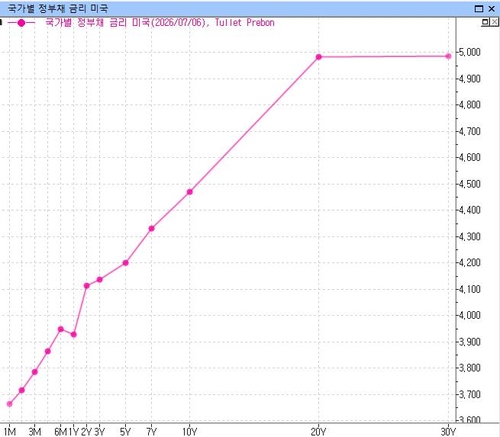500x437 pixels.
Task: Click the 4,600 y-axis value
Action: (470, 157)
